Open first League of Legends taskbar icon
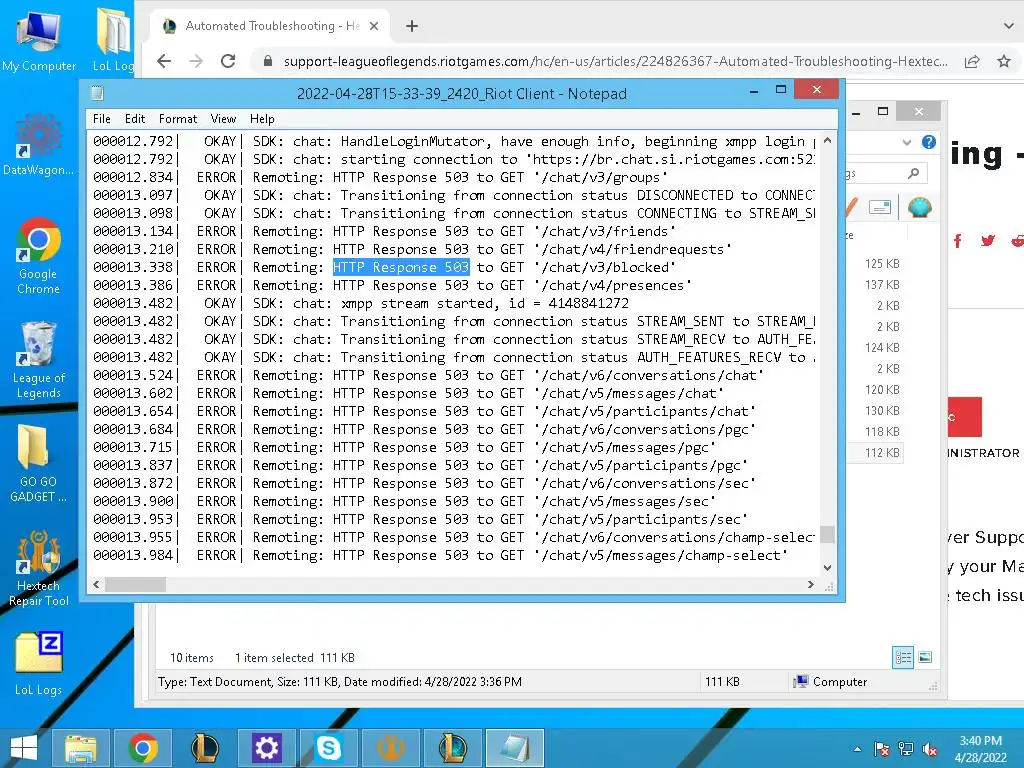 click(x=204, y=748)
